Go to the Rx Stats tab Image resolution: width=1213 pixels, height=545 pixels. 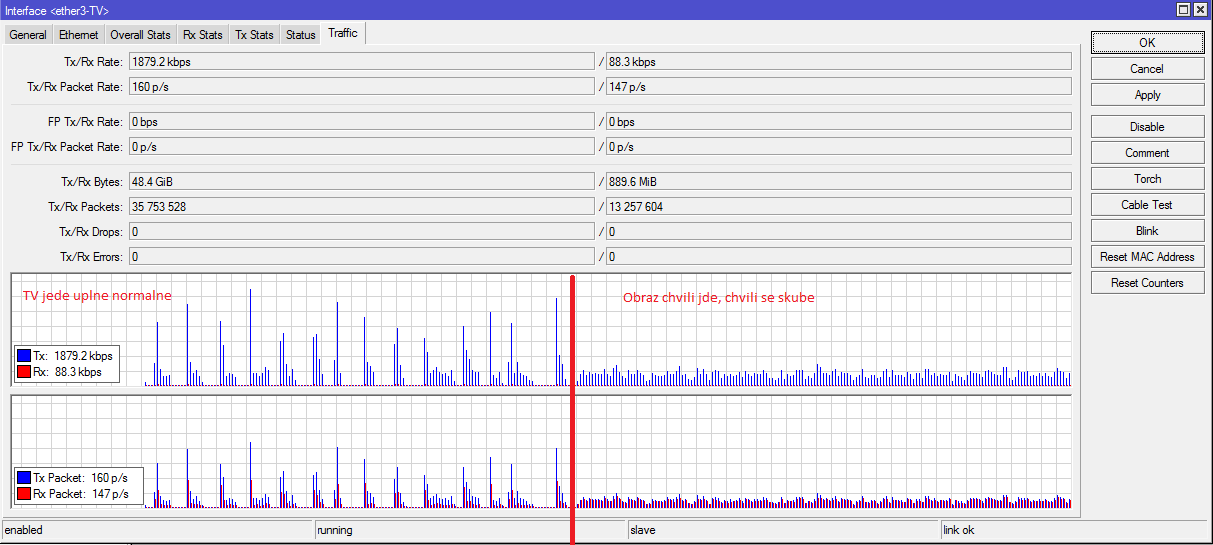coord(203,35)
